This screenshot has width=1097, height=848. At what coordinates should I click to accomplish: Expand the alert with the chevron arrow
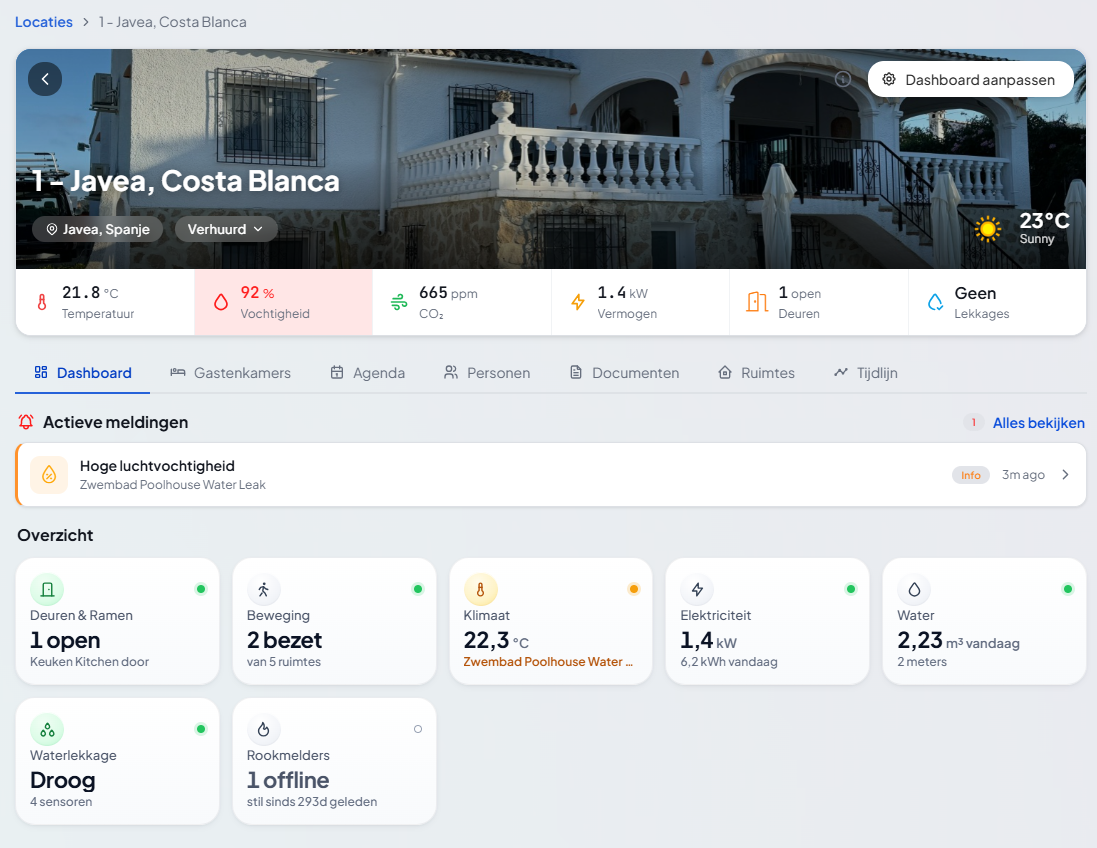coord(1066,474)
